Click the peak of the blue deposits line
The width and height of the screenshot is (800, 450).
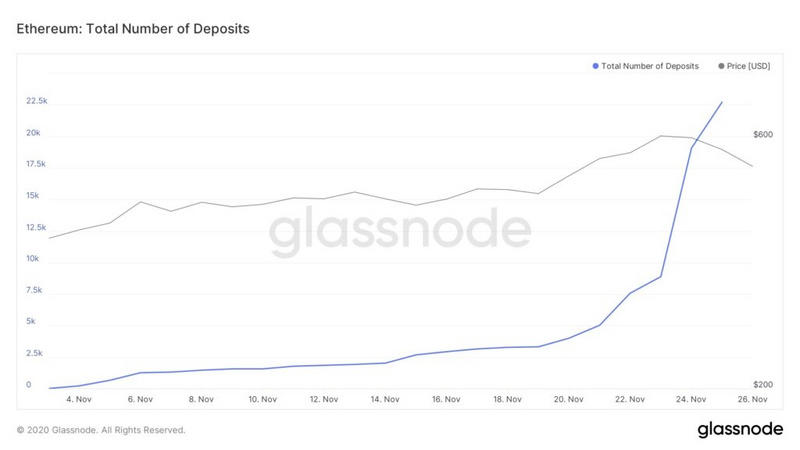pyautogui.click(x=722, y=102)
